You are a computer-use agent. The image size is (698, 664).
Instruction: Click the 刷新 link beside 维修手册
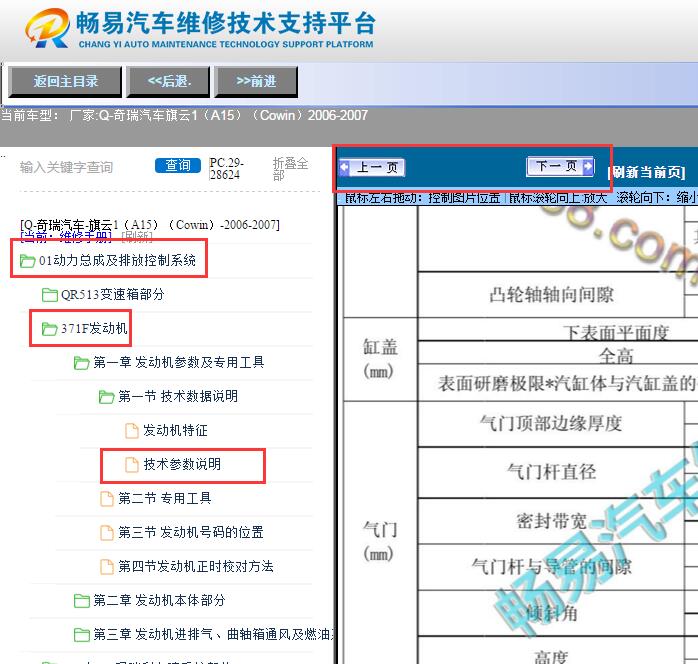137,237
